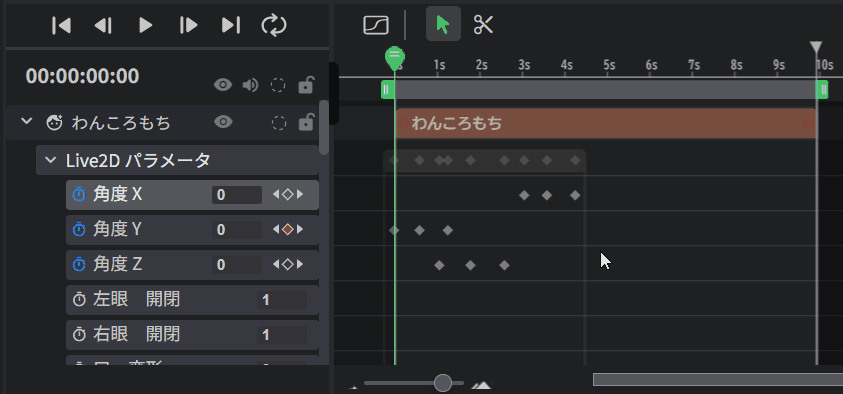Collapse the Live2D パラメータ group
843x394 pixels.
point(51,160)
